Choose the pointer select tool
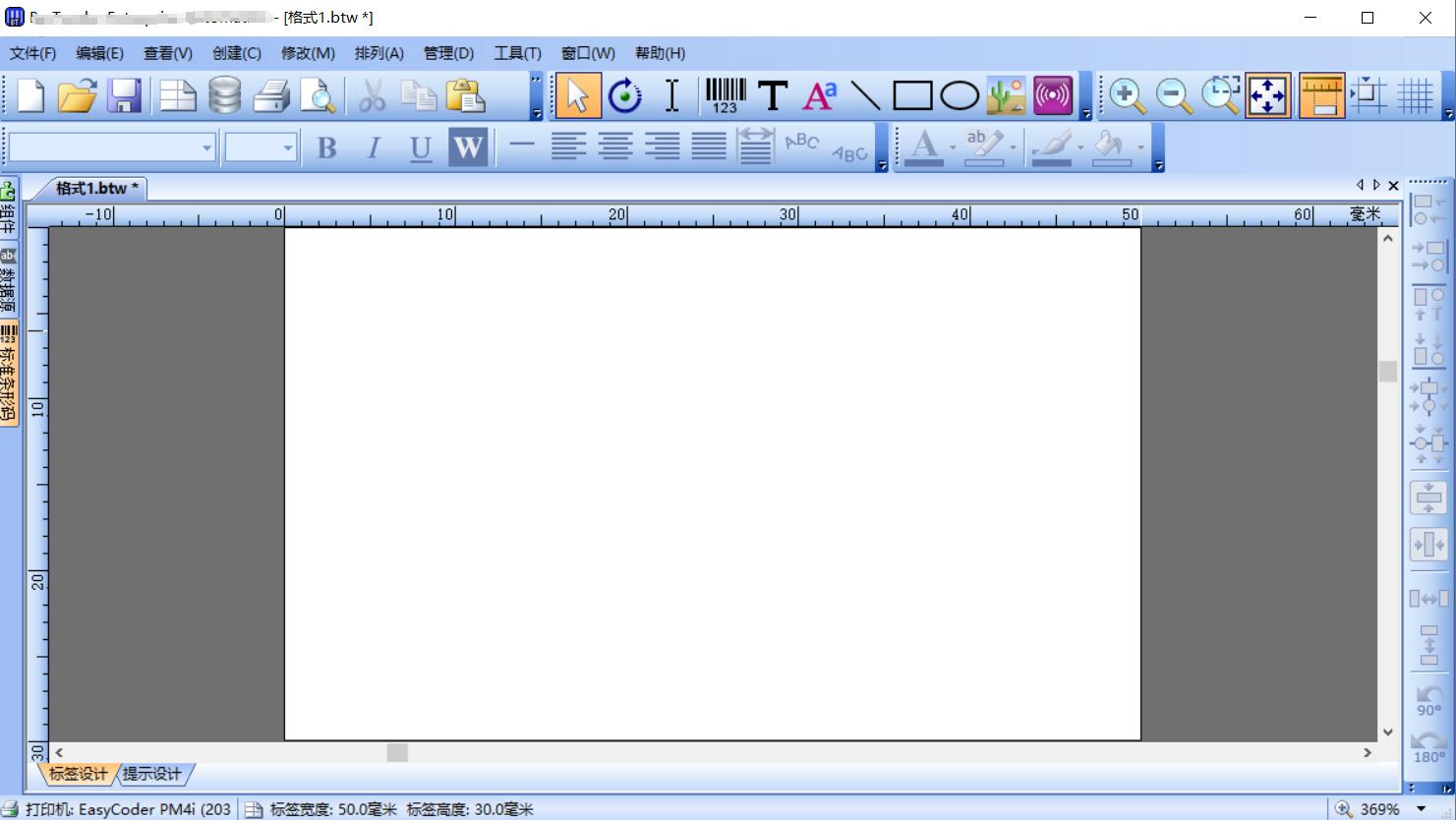 pyautogui.click(x=577, y=95)
